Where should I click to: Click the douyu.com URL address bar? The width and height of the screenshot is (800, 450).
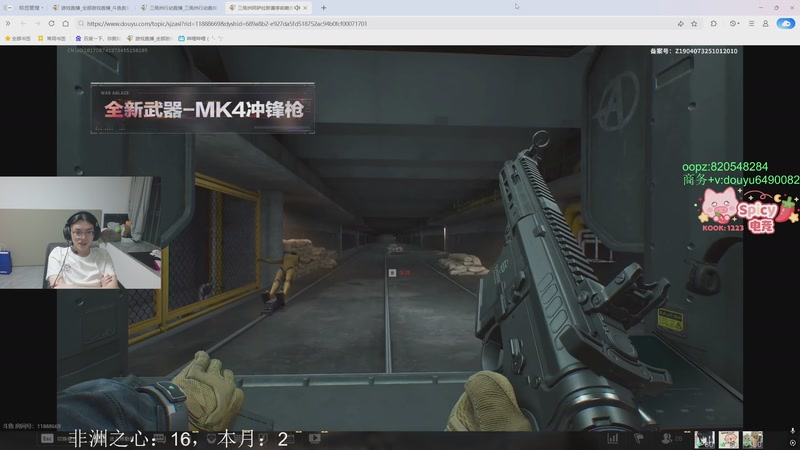click(375, 23)
